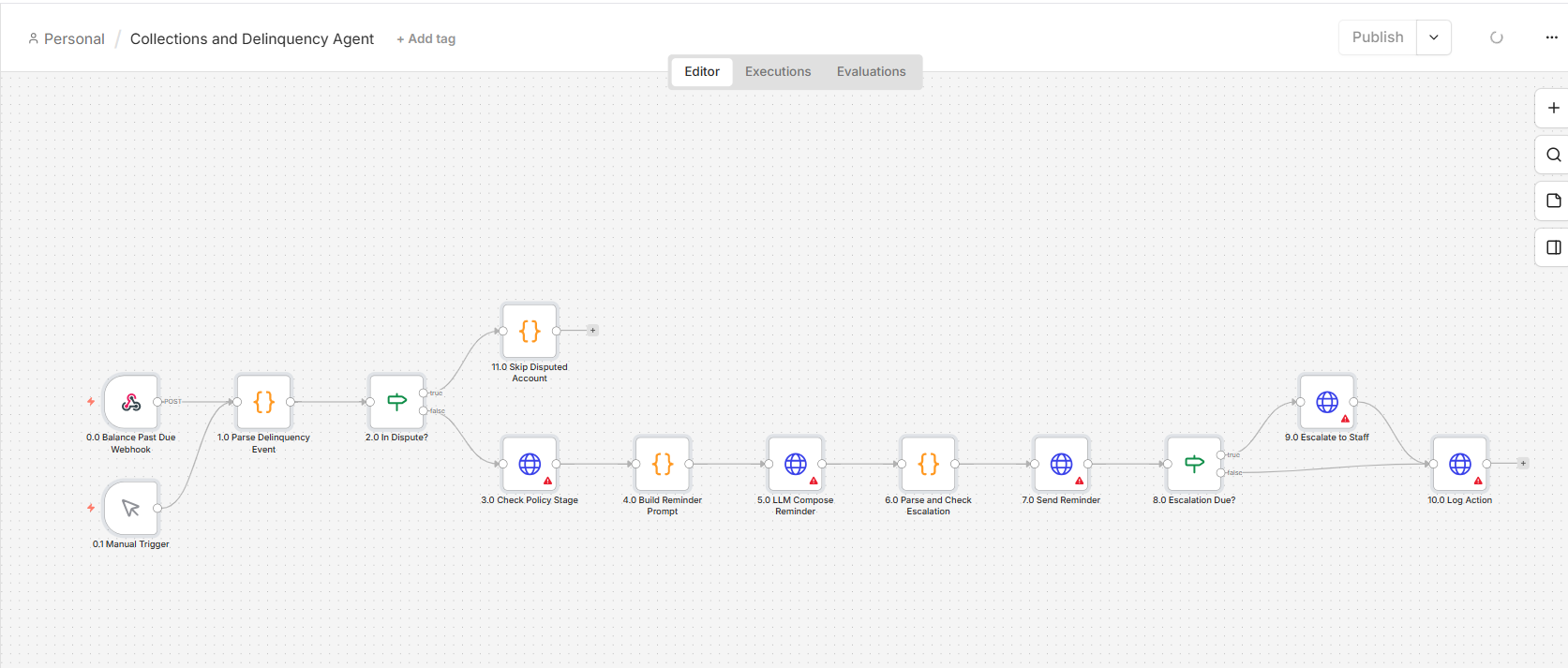This screenshot has width=1568, height=668.
Task: Select the 5.0 LLM Compose Reminder node
Action: point(796,464)
